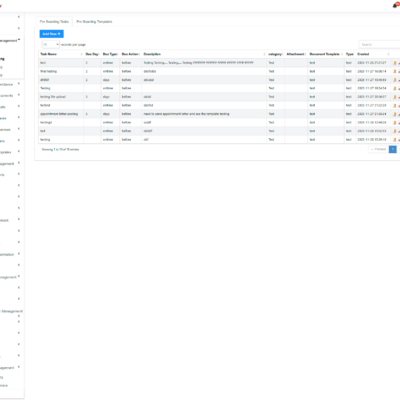Click edit icon for 'appointment letter posting' row
Viewport: 400px width, 400px height.
point(395,114)
